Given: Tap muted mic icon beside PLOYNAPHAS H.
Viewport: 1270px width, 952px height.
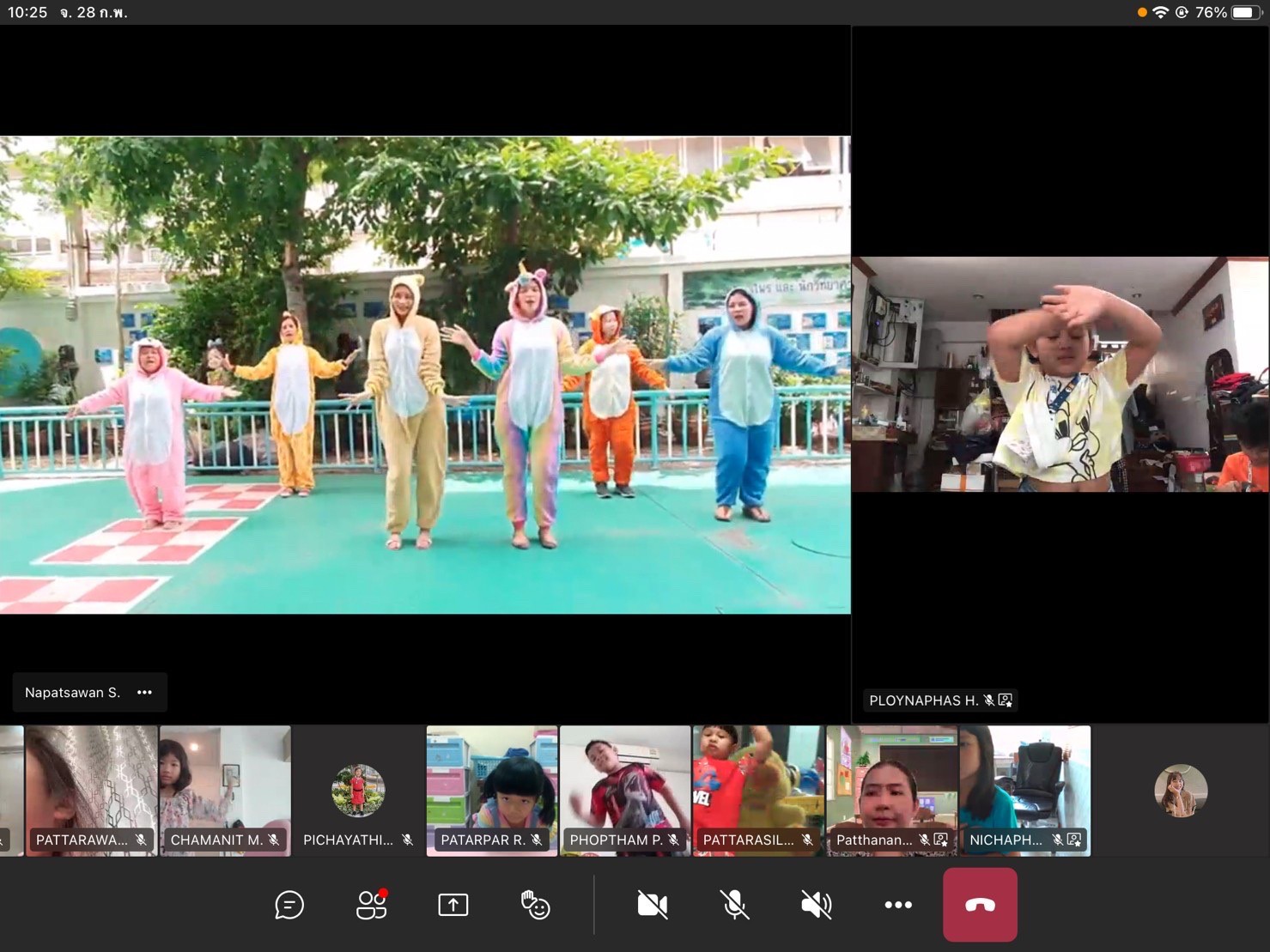Looking at the screenshot, I should coord(989,700).
